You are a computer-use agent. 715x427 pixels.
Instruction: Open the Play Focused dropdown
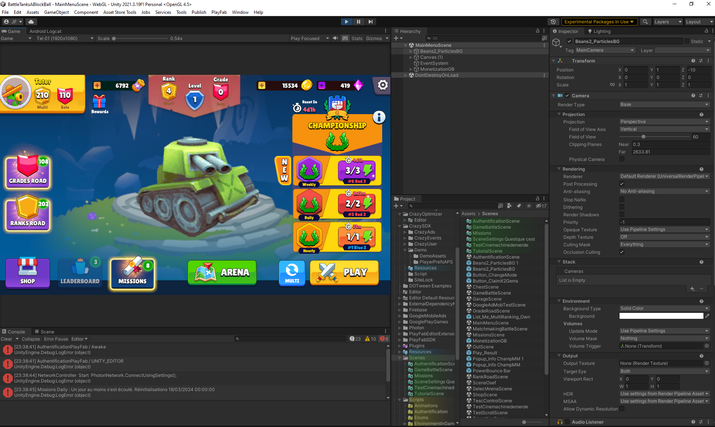point(310,38)
